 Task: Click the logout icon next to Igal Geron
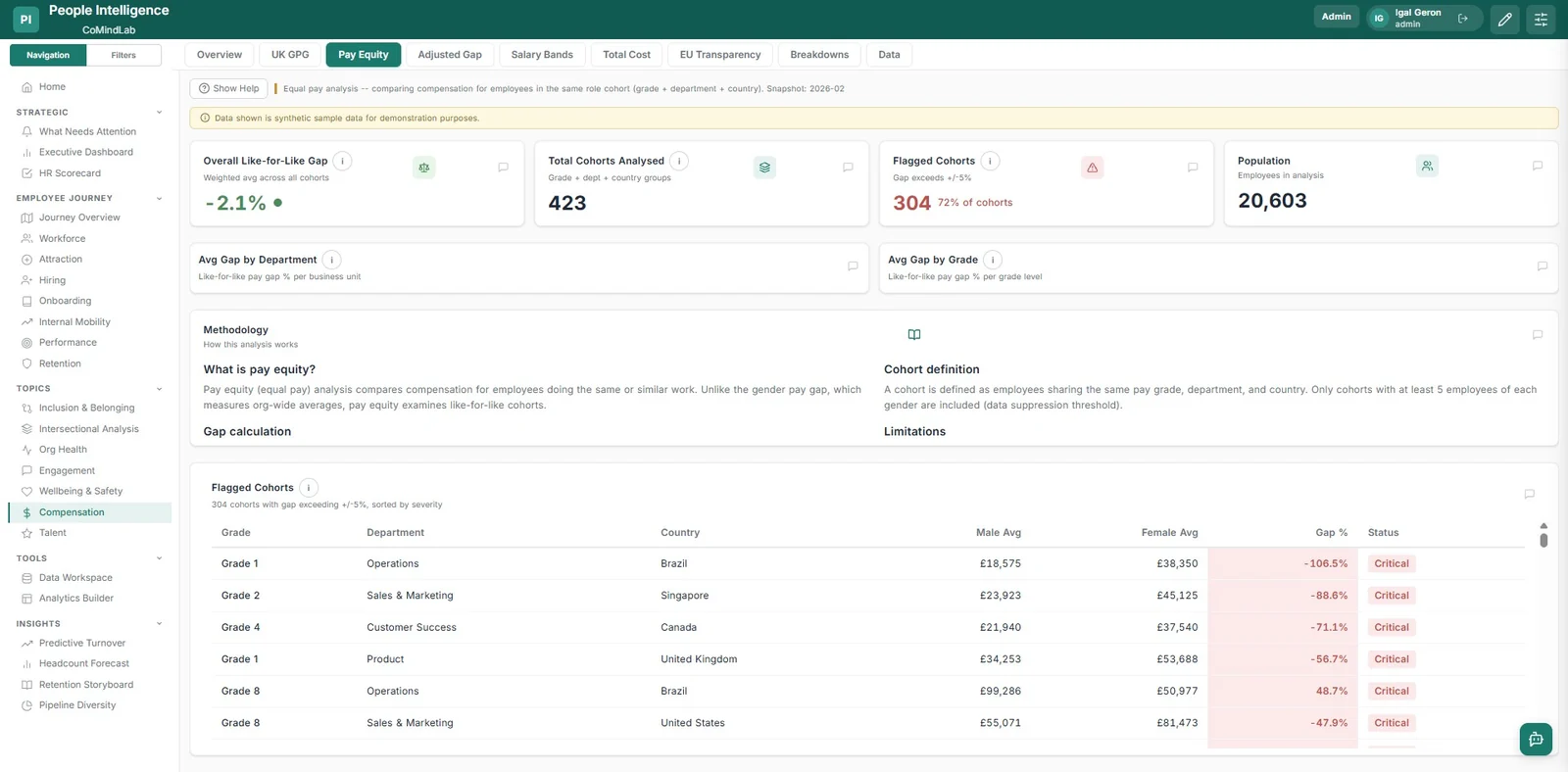click(1463, 19)
